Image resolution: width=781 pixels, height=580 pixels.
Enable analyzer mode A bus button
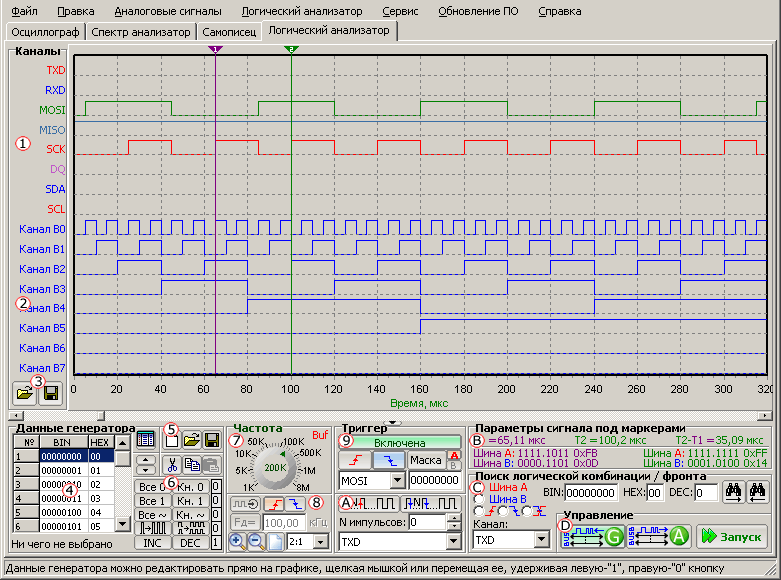tap(658, 536)
